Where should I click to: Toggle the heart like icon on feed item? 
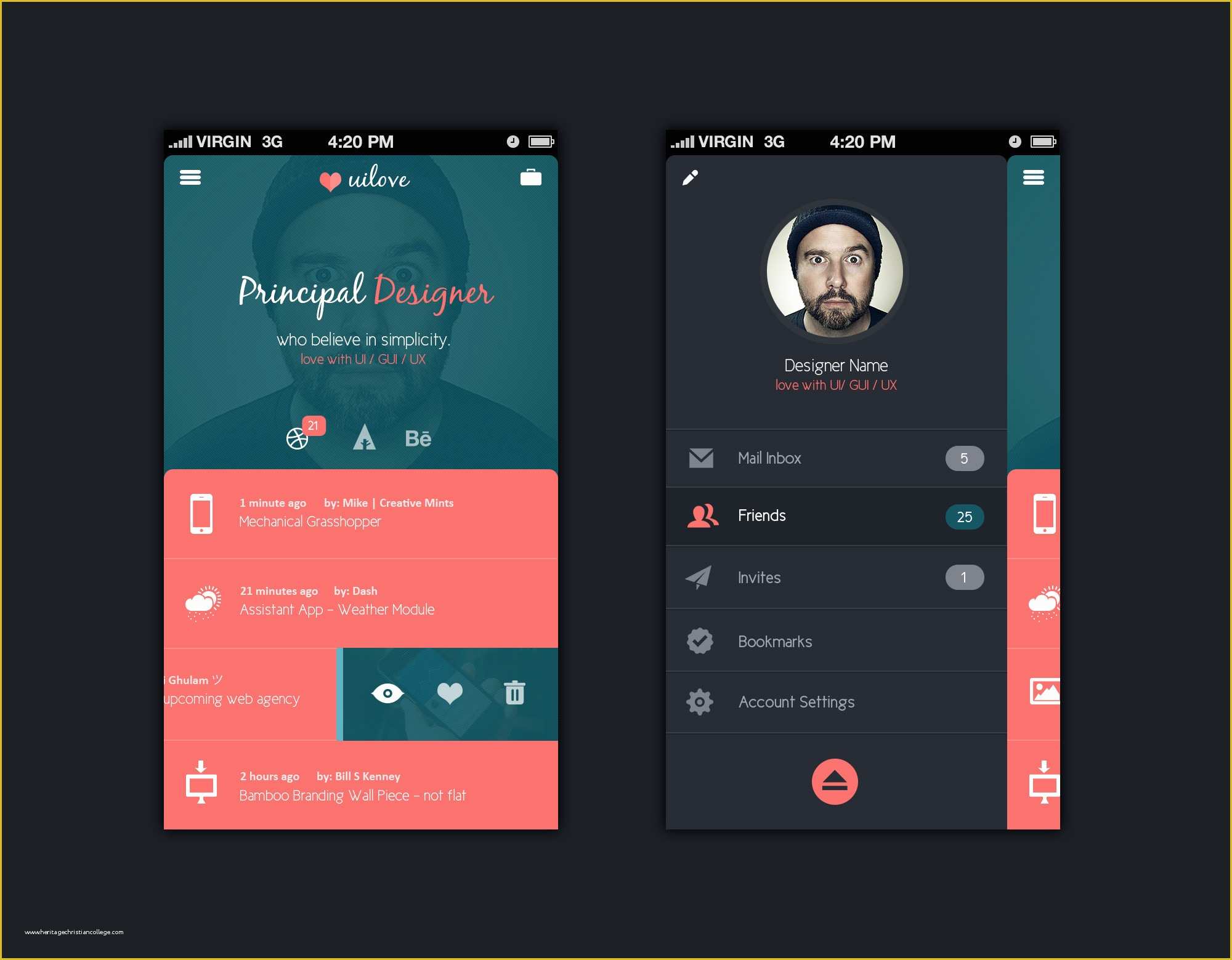tap(447, 693)
